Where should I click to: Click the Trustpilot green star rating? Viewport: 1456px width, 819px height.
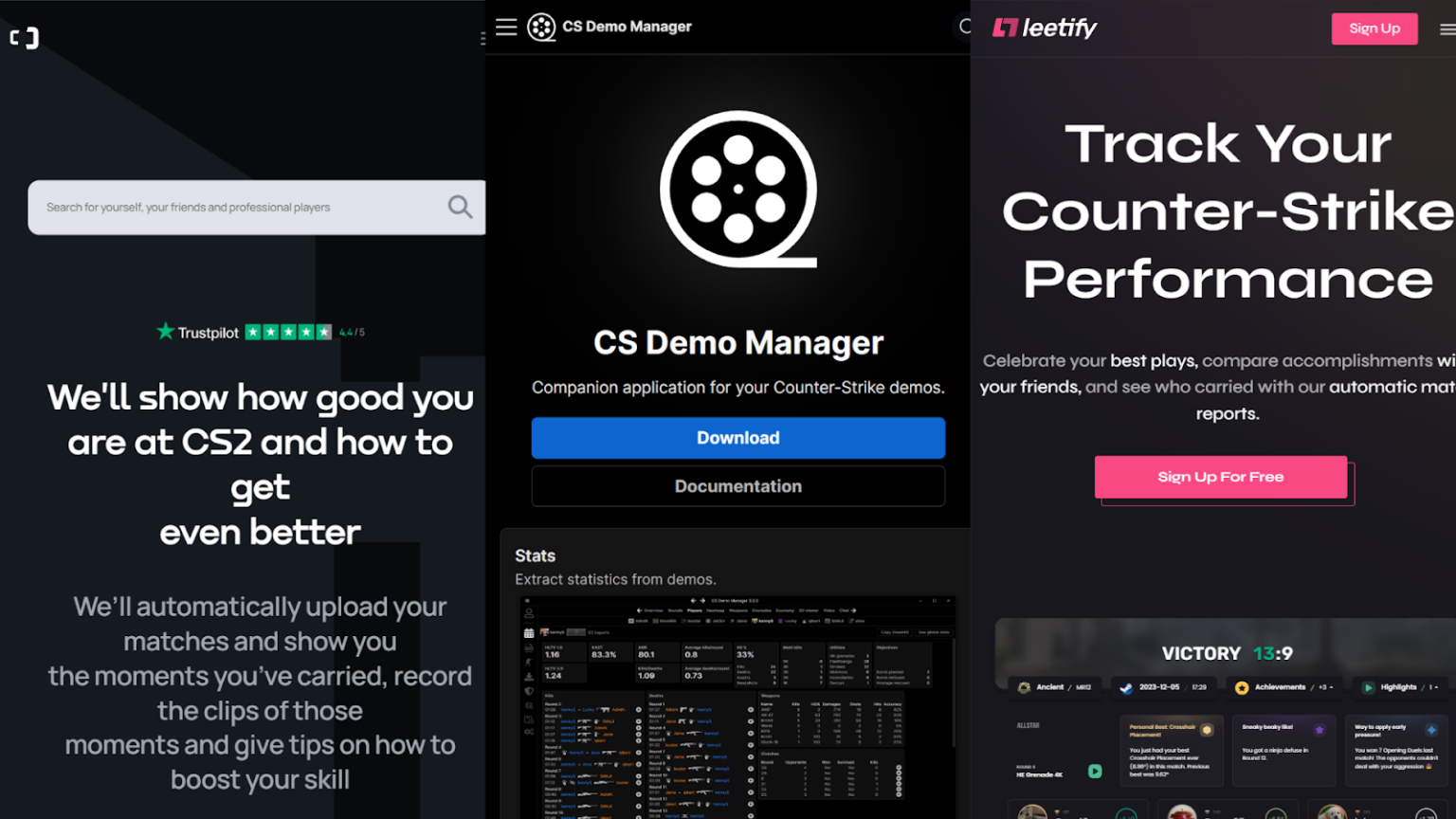(288, 332)
